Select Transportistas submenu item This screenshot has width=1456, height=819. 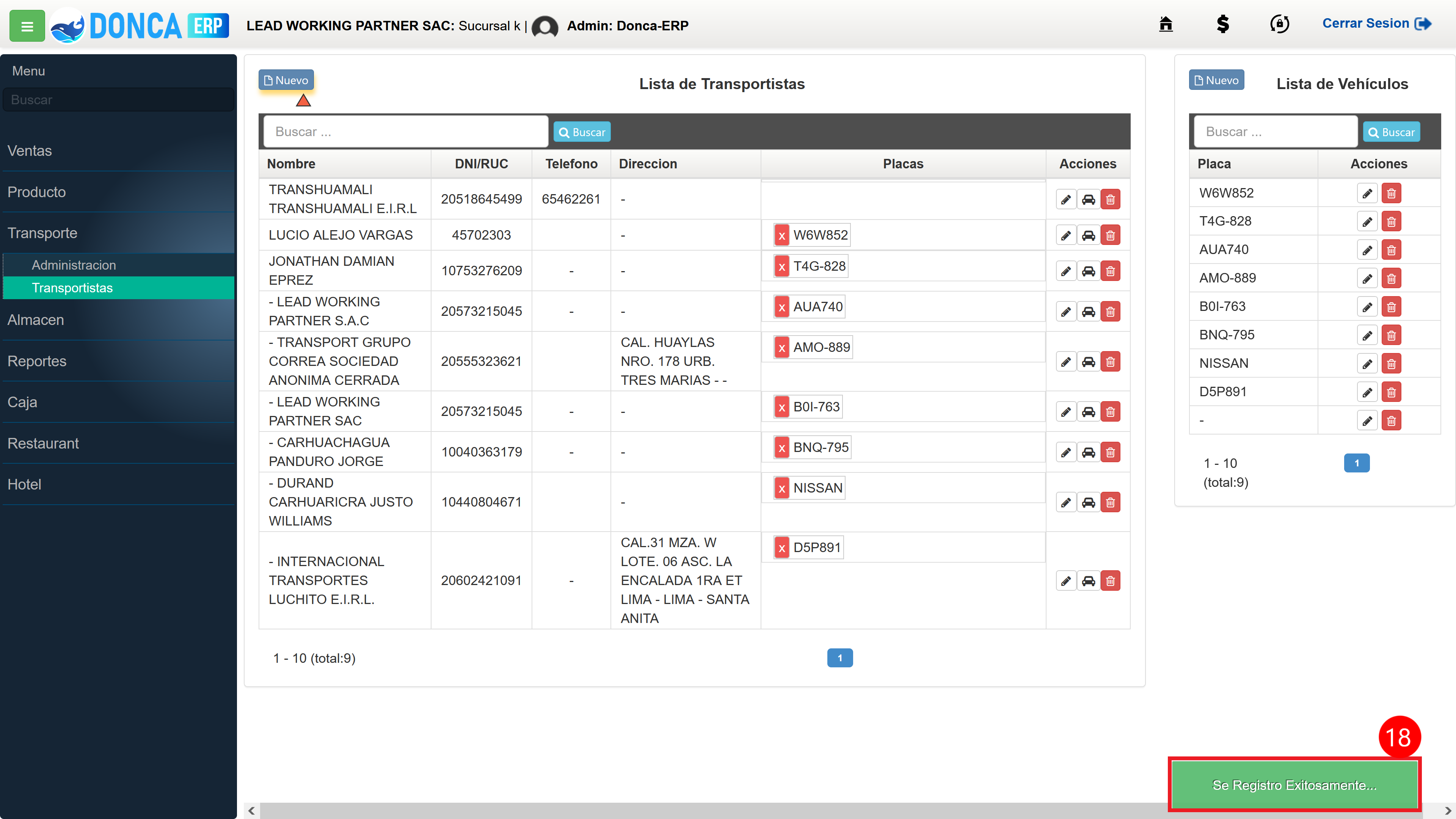(x=119, y=288)
